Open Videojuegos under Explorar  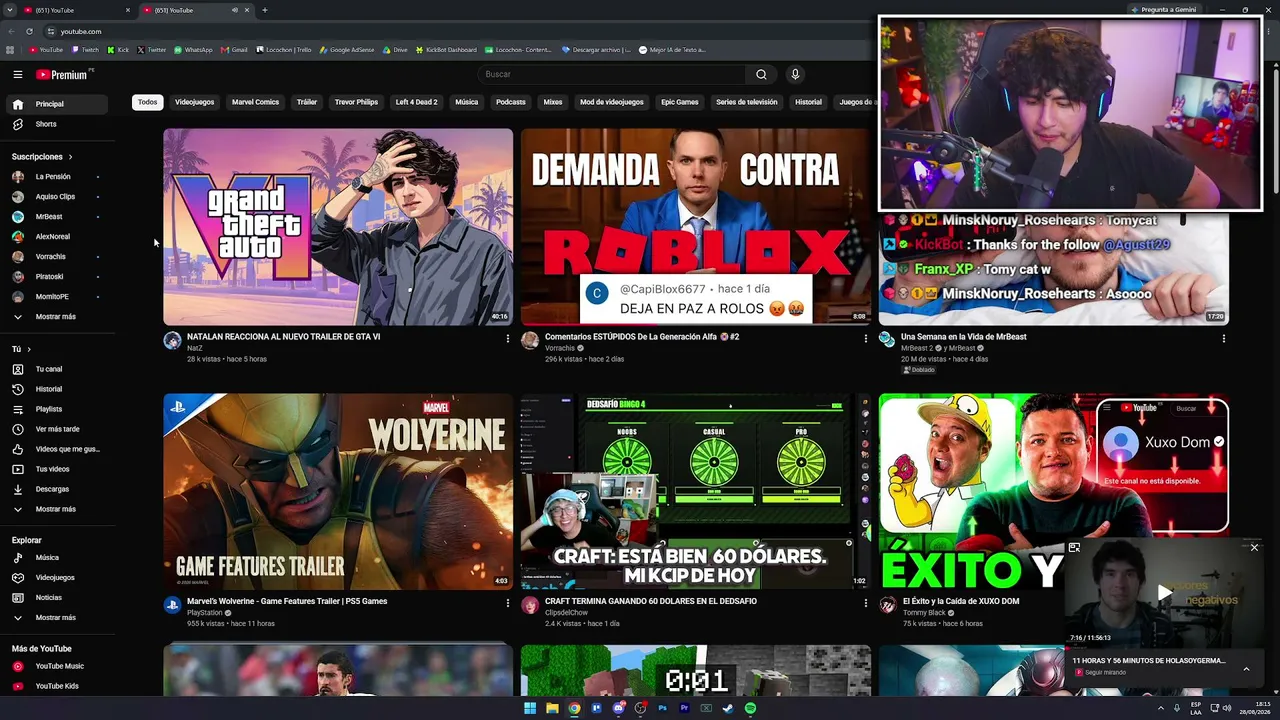(x=56, y=577)
